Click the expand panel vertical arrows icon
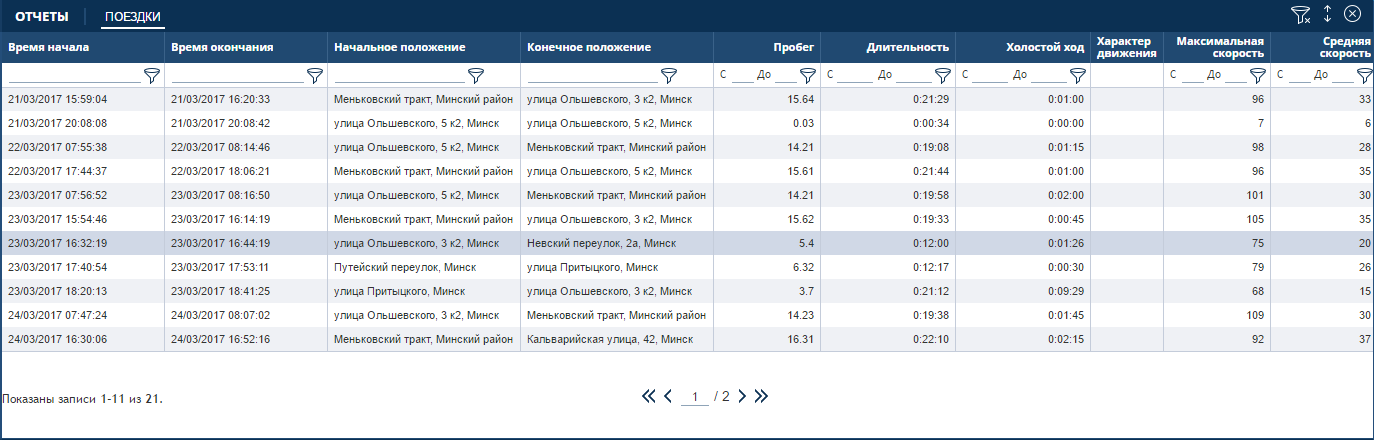Screen dimensions: 1374x440 [1327, 14]
